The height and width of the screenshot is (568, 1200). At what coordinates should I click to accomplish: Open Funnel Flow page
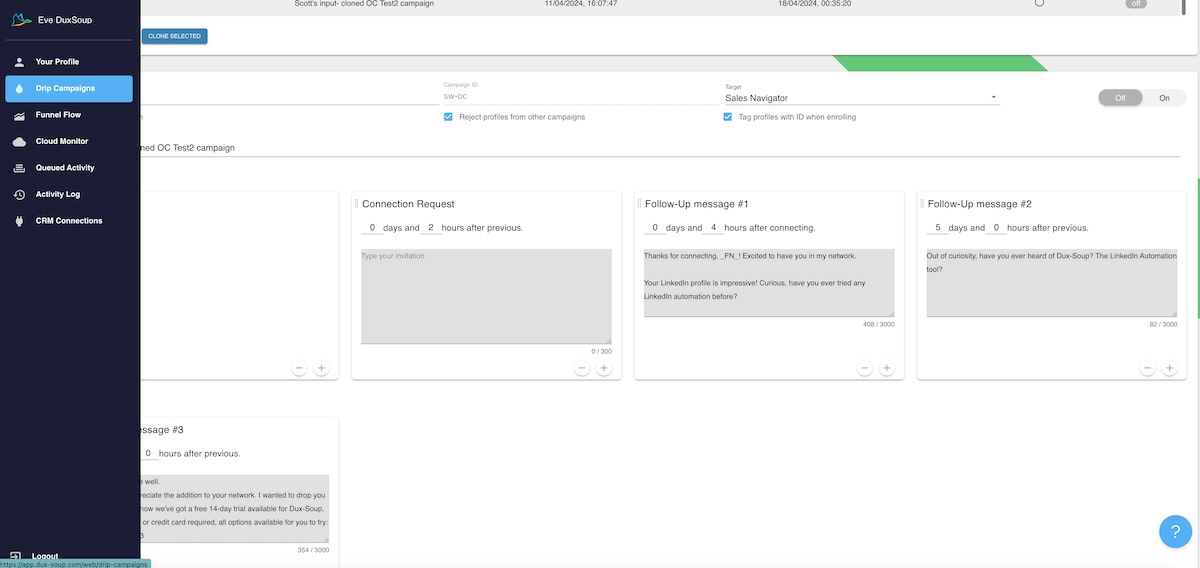click(69, 115)
